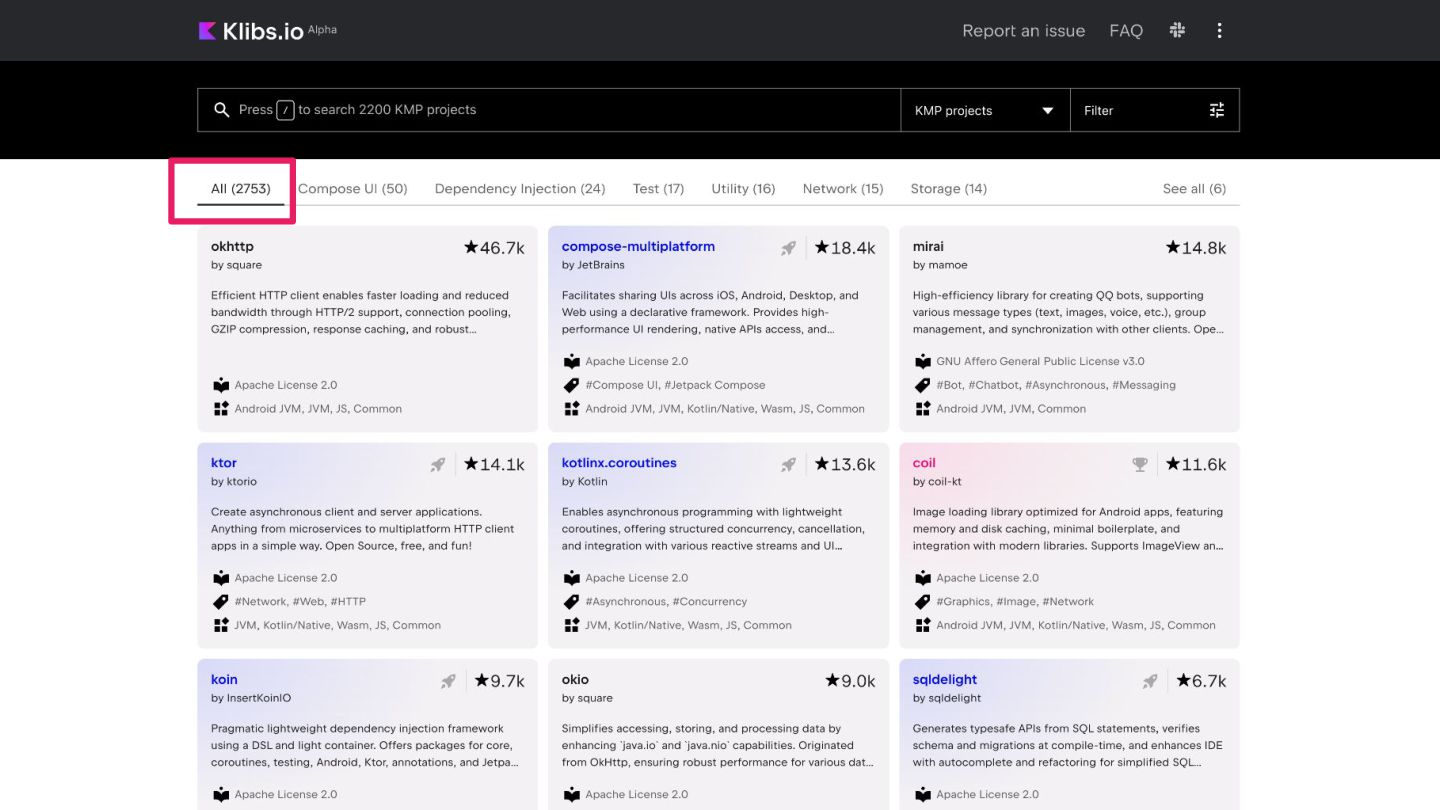This screenshot has width=1440, height=810.
Task: Expand See all (6) categories
Action: [1194, 189]
